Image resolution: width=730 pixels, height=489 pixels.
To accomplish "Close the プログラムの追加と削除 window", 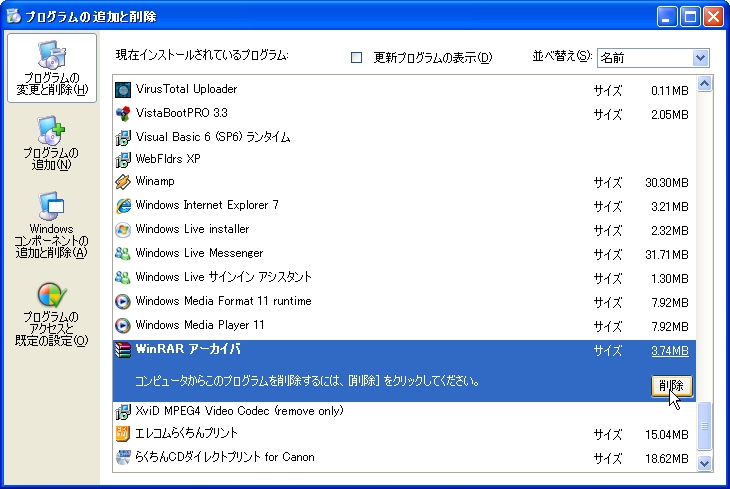I will [713, 17].
